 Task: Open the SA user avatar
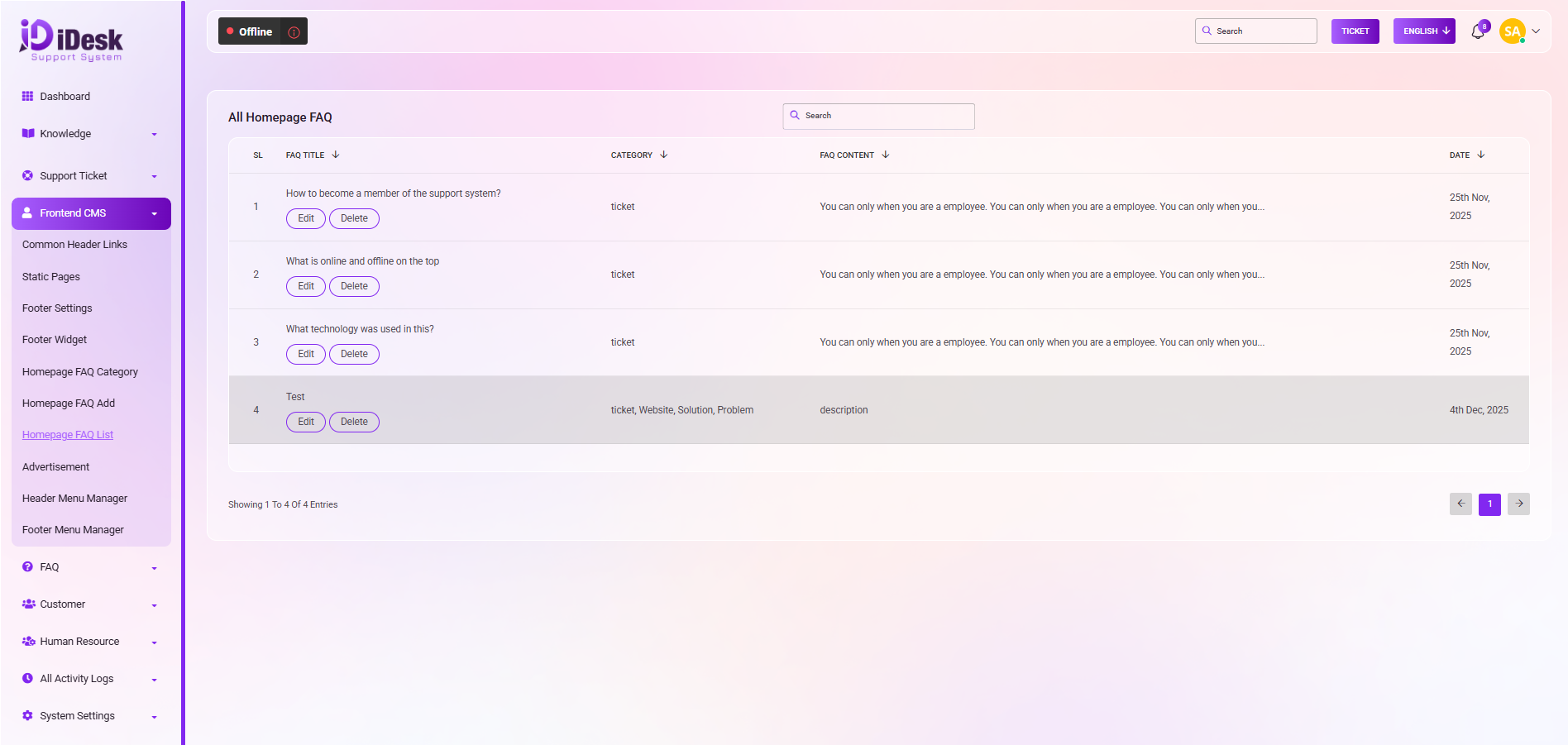[x=1512, y=31]
